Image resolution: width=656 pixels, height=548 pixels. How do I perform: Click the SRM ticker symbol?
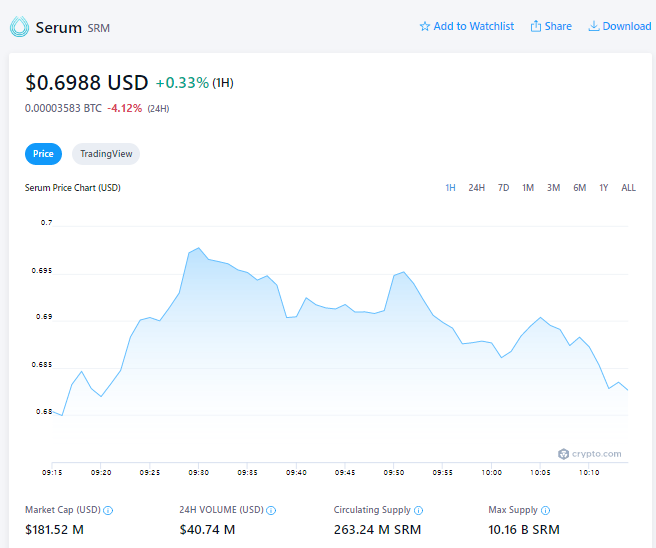[x=99, y=28]
